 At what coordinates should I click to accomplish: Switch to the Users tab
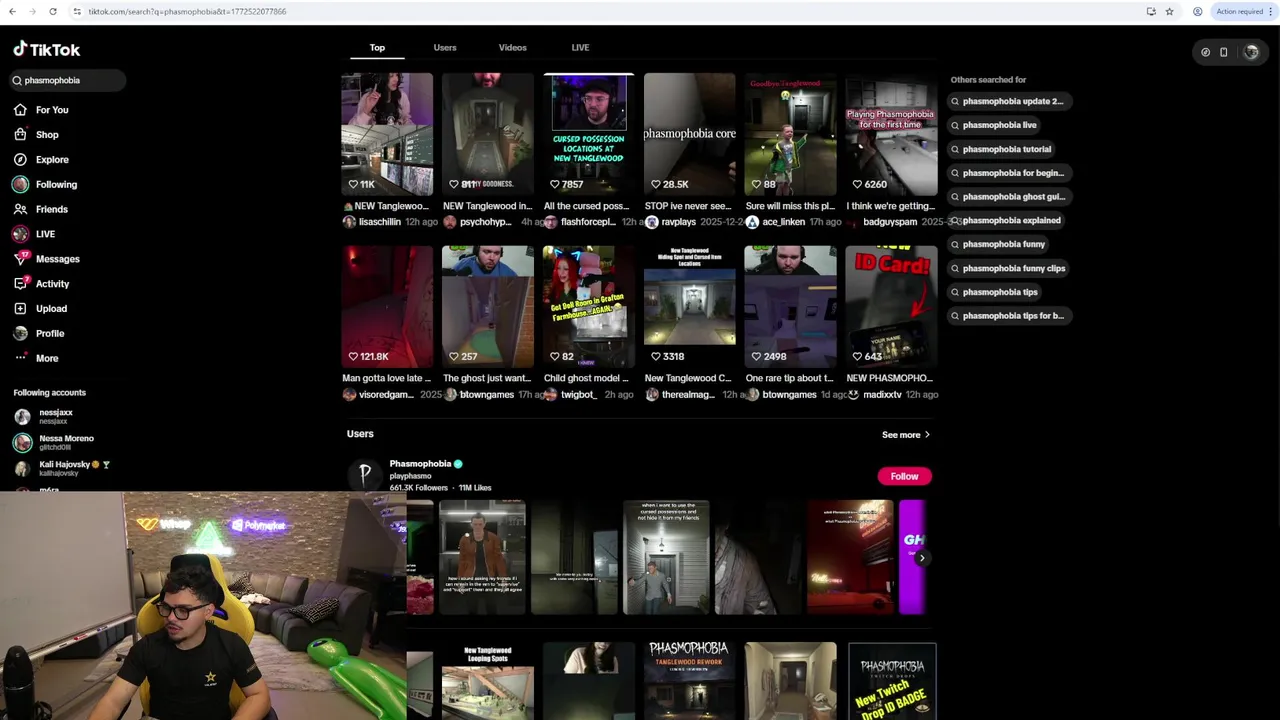[x=445, y=47]
